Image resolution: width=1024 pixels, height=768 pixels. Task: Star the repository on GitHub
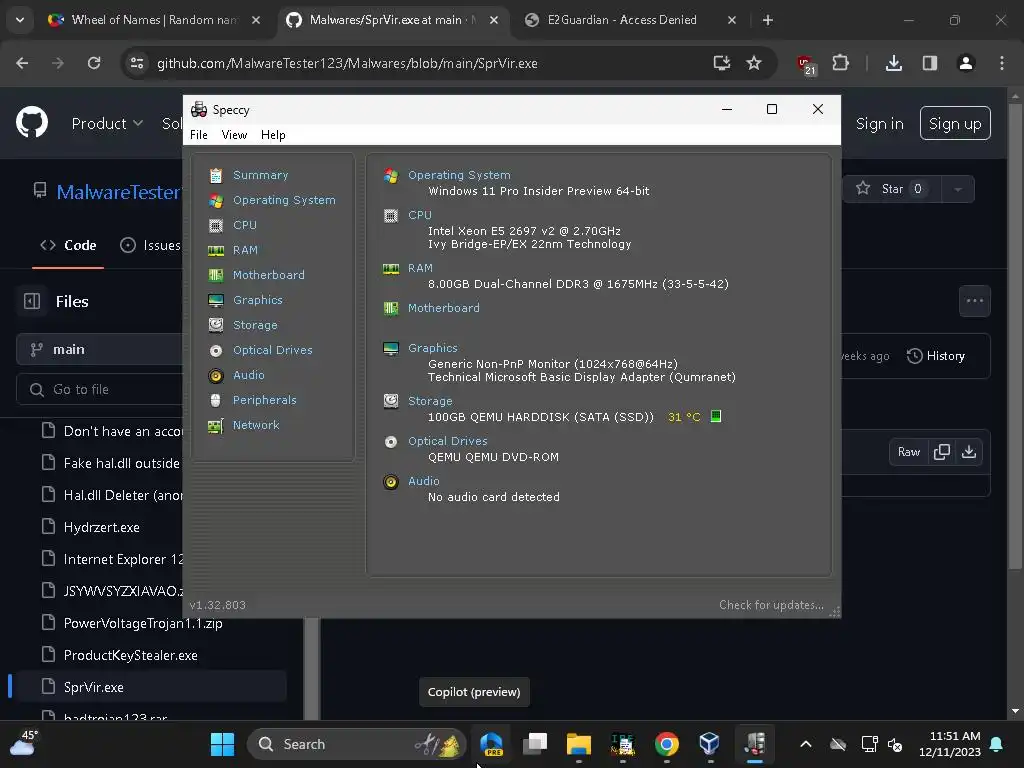pos(891,189)
